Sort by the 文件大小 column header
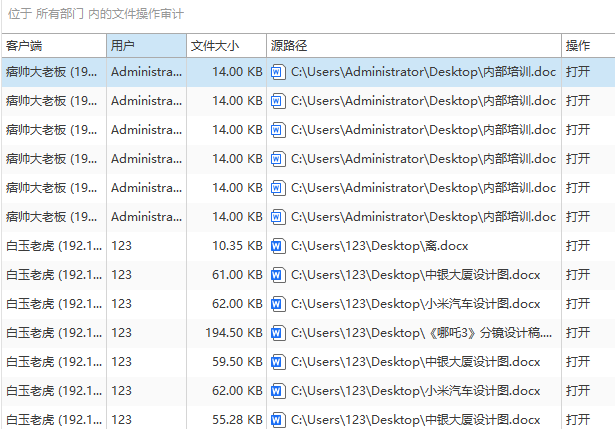The height and width of the screenshot is (429, 615). [226, 46]
